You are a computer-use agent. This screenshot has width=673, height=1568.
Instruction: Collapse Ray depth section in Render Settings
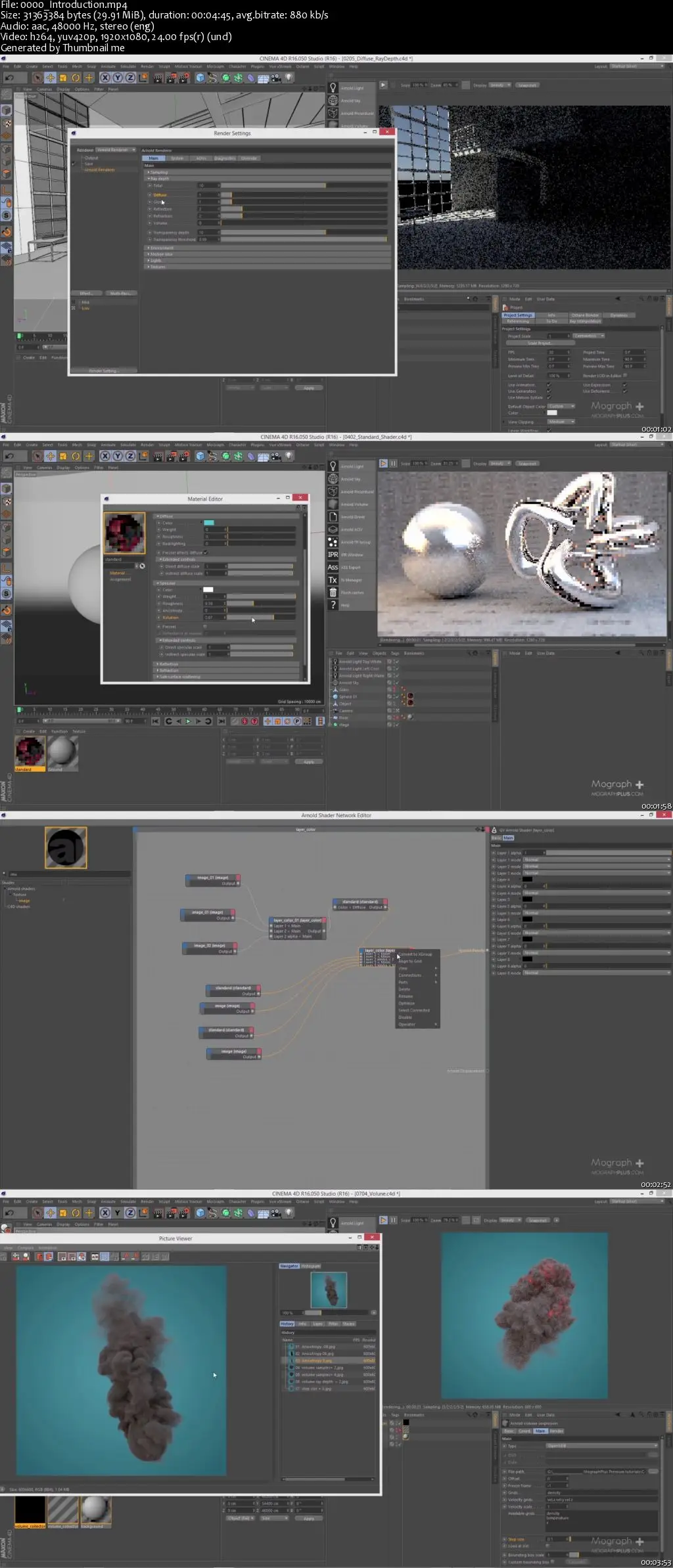point(267,178)
